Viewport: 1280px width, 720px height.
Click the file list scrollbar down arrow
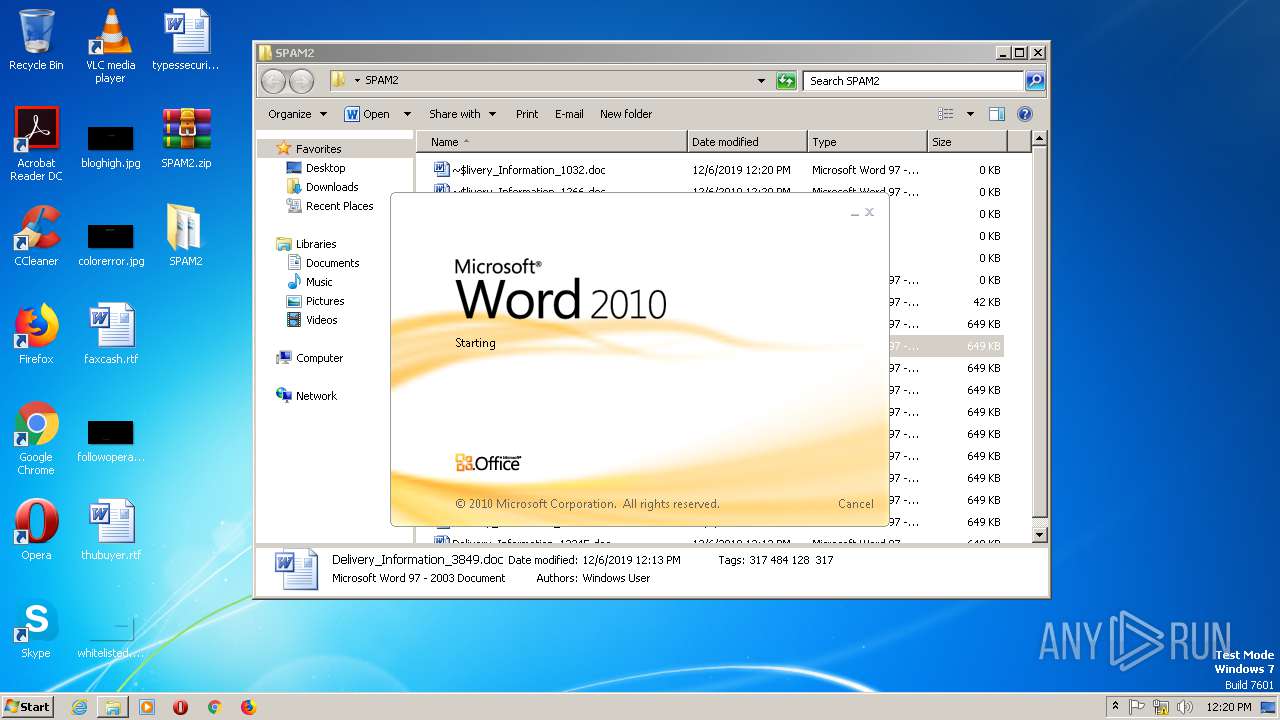point(1039,535)
